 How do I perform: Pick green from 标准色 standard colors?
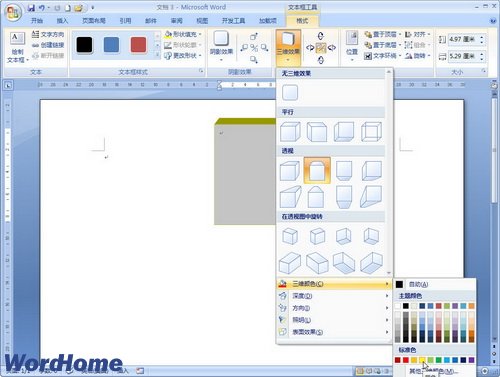439,360
